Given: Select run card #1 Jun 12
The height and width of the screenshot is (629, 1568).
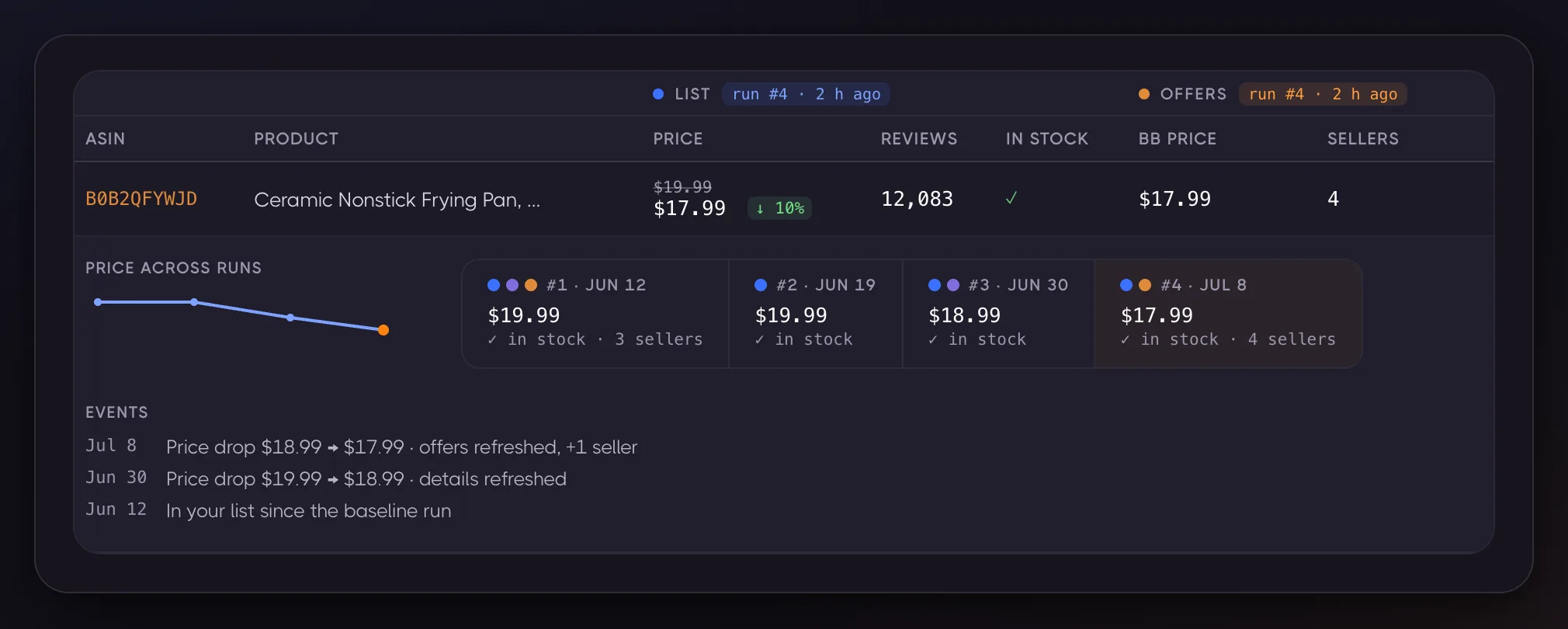Looking at the screenshot, I should pos(595,314).
